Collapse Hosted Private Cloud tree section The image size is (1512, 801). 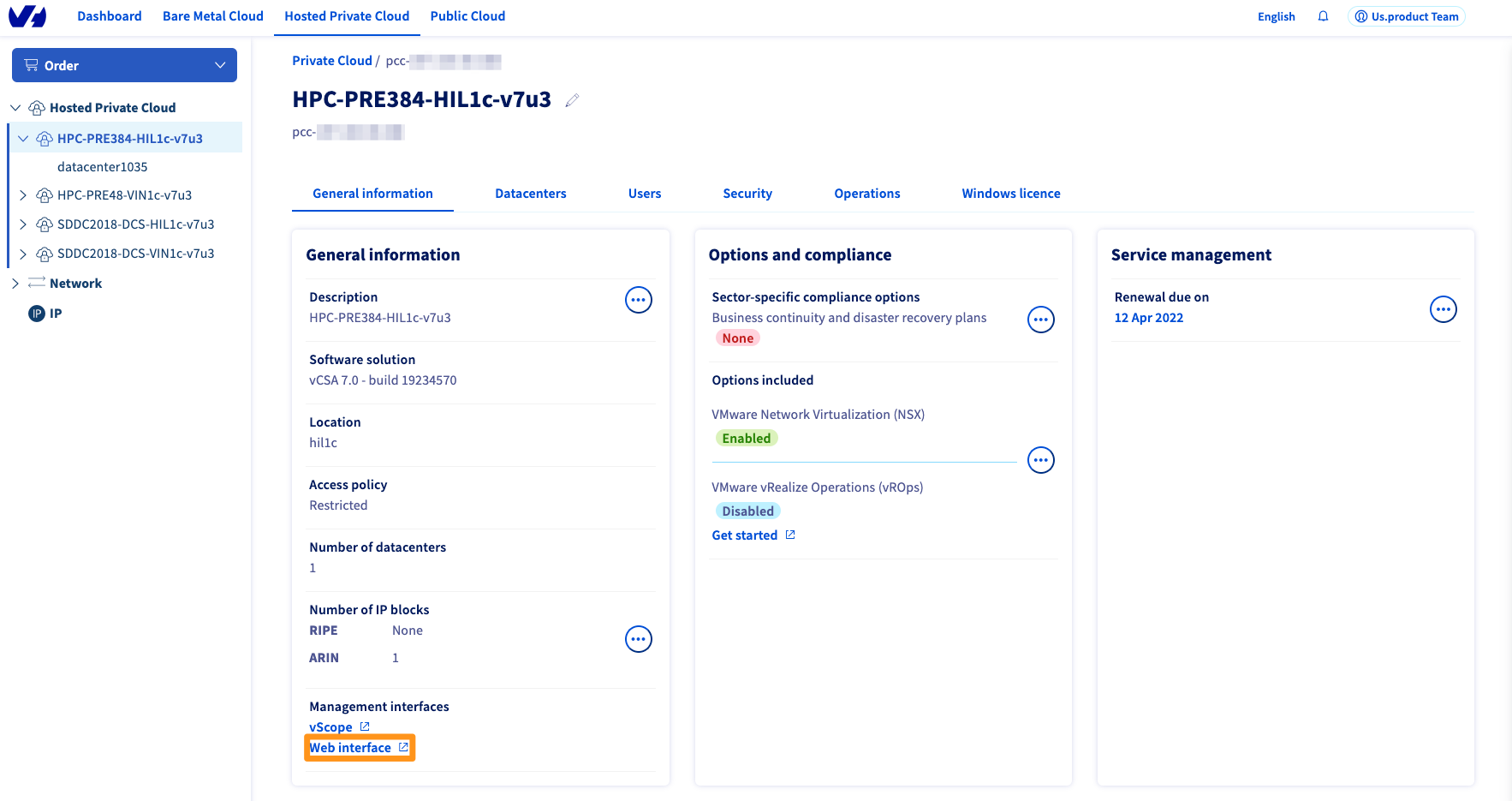pyautogui.click(x=15, y=108)
